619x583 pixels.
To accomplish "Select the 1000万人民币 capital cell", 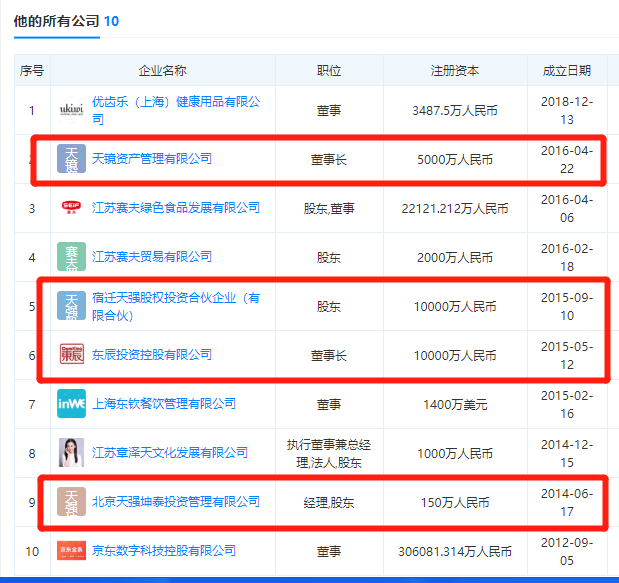I will point(455,453).
